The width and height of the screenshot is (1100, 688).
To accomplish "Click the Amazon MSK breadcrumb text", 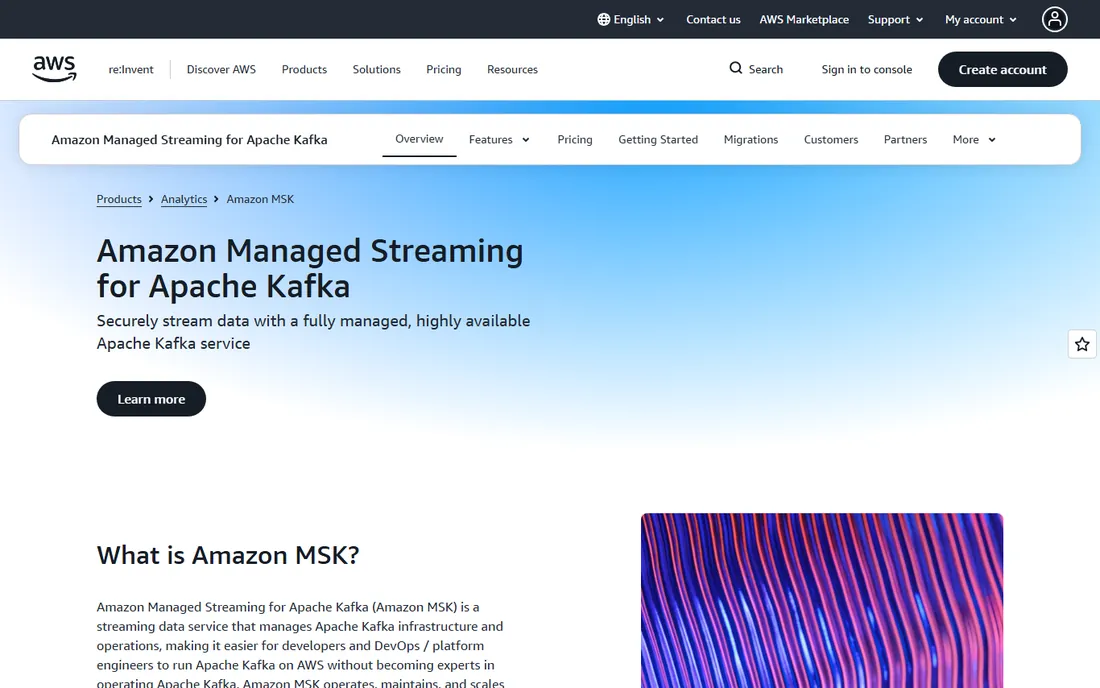I will tap(260, 199).
